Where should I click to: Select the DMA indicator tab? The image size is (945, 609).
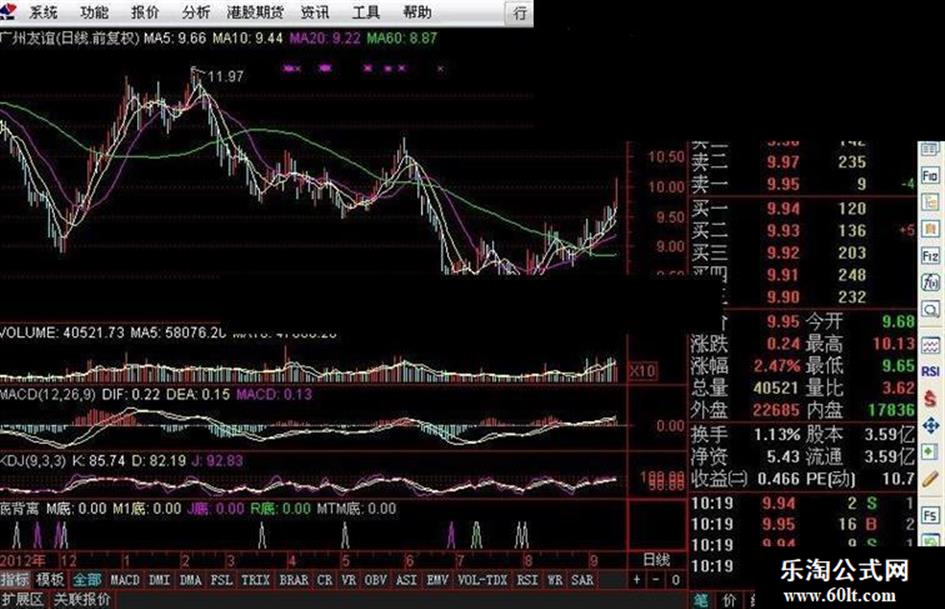(x=190, y=580)
